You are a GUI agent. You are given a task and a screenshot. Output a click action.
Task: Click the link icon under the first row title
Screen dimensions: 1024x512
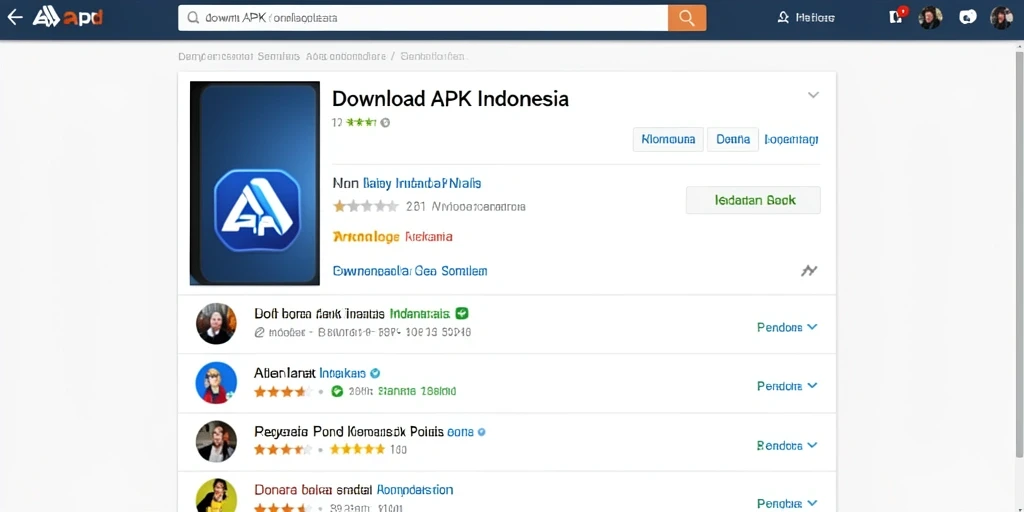coord(259,332)
